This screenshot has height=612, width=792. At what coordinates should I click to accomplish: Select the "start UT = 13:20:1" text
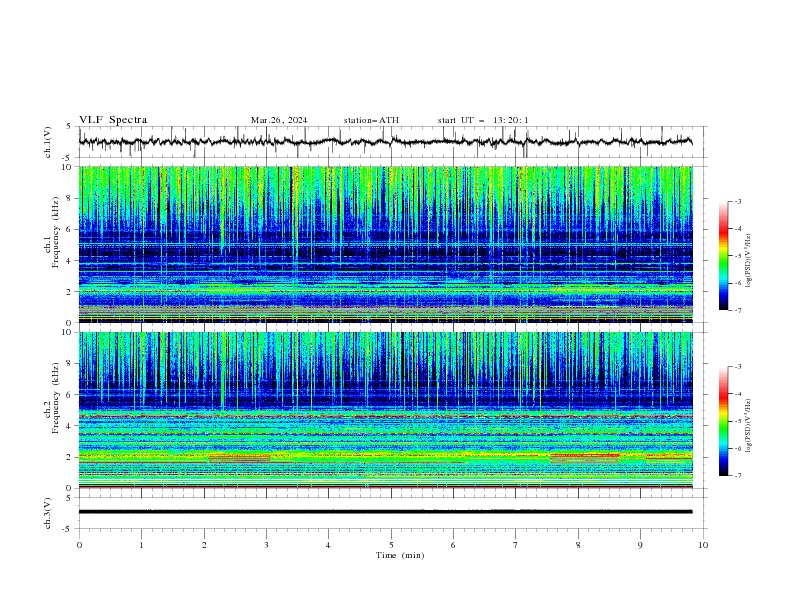[x=483, y=120]
